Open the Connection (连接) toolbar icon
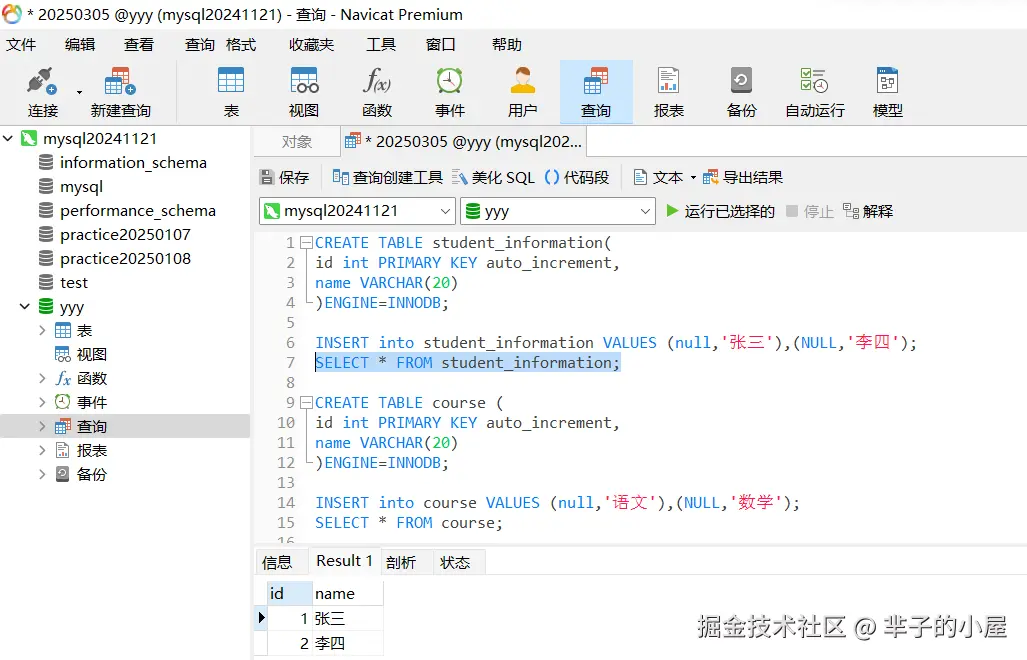The image size is (1027, 660). (43, 92)
